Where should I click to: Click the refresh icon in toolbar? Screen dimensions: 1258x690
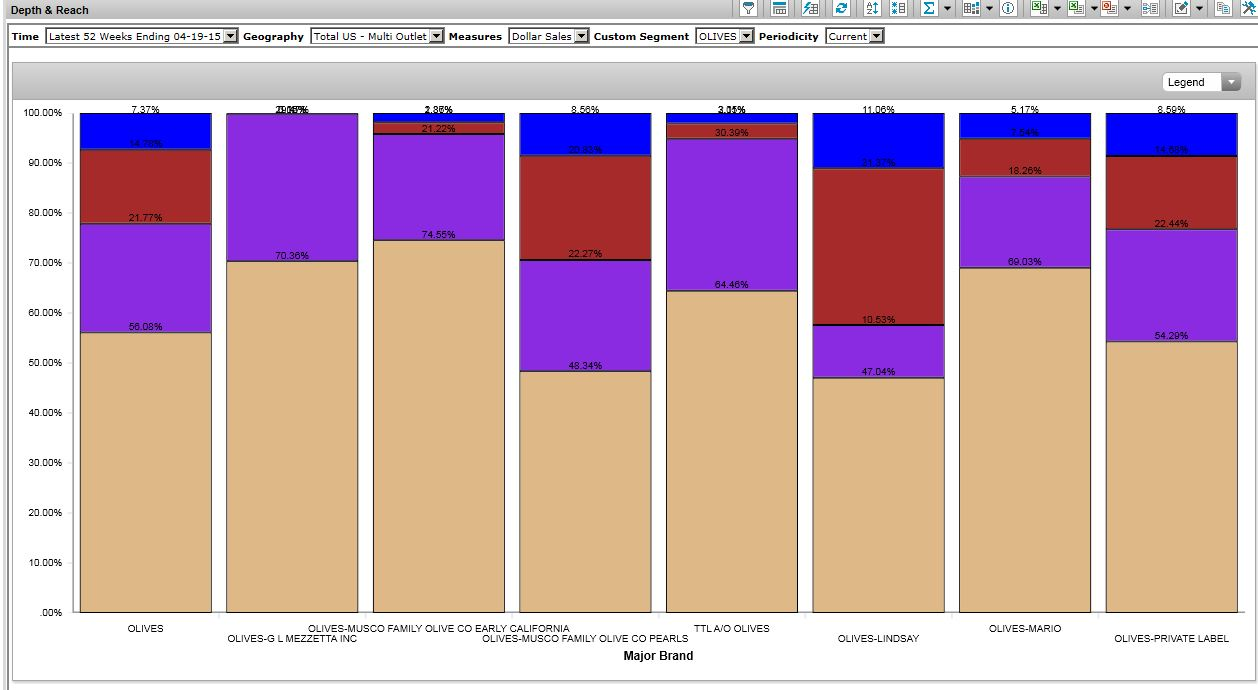pos(841,9)
